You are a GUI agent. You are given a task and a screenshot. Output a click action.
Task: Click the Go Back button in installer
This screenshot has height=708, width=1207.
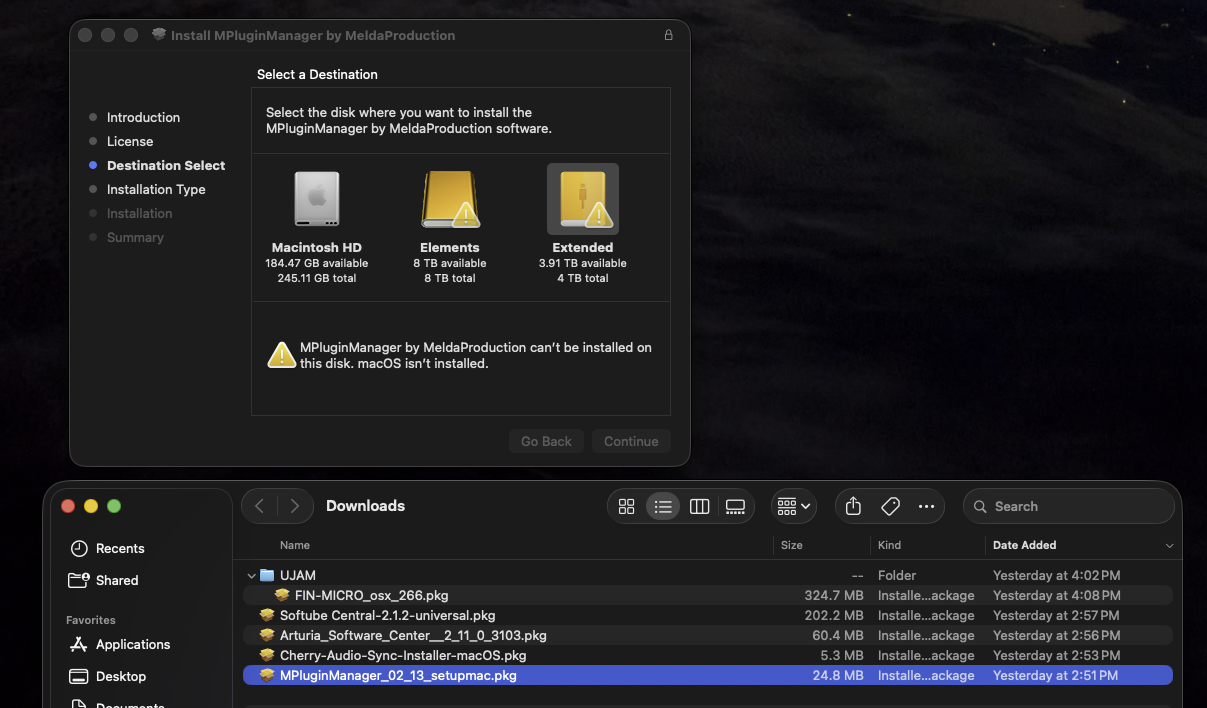click(546, 441)
